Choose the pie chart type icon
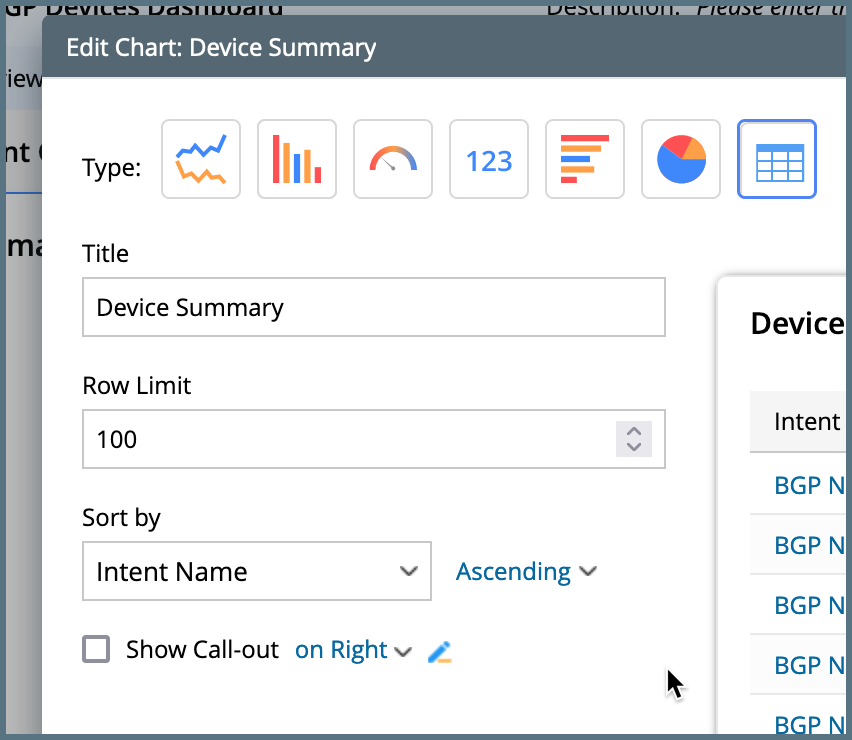Viewport: 852px width, 740px height. point(681,160)
